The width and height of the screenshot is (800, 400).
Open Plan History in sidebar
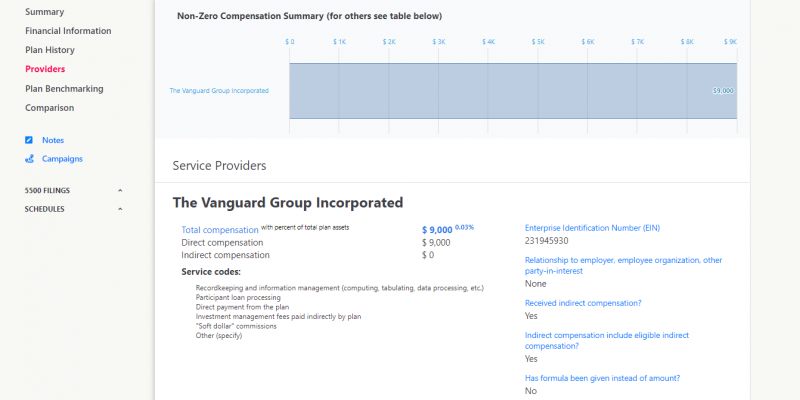point(50,50)
